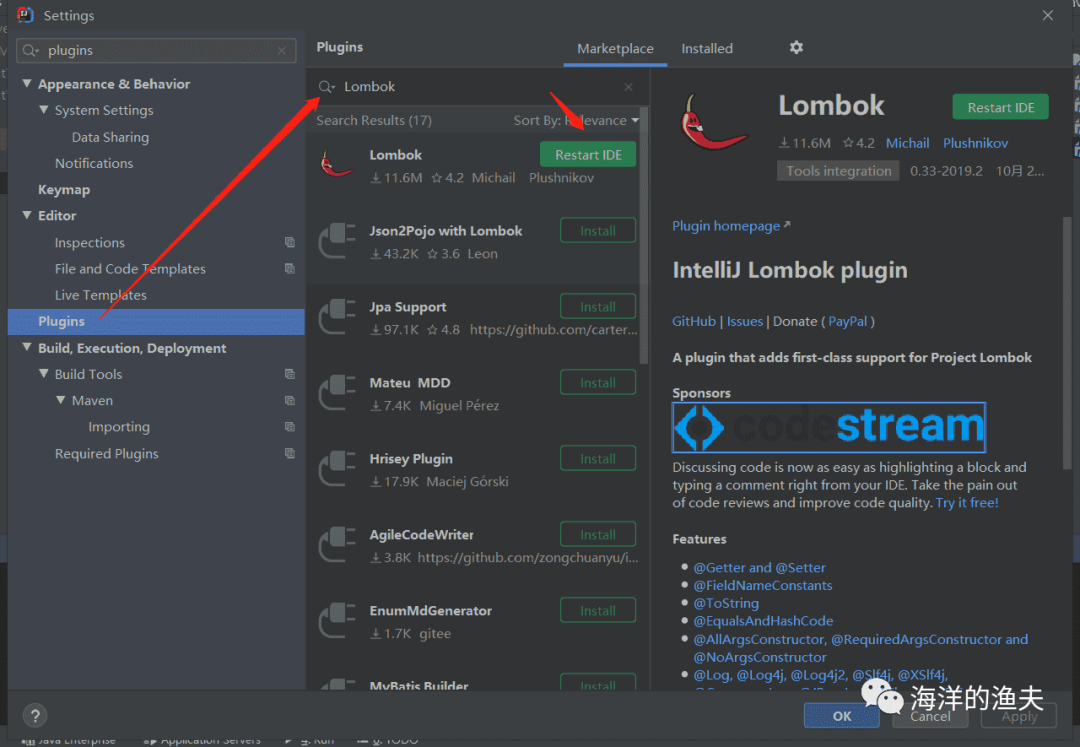Collapse the System Settings node
Image resolution: width=1080 pixels, height=747 pixels.
coord(44,109)
